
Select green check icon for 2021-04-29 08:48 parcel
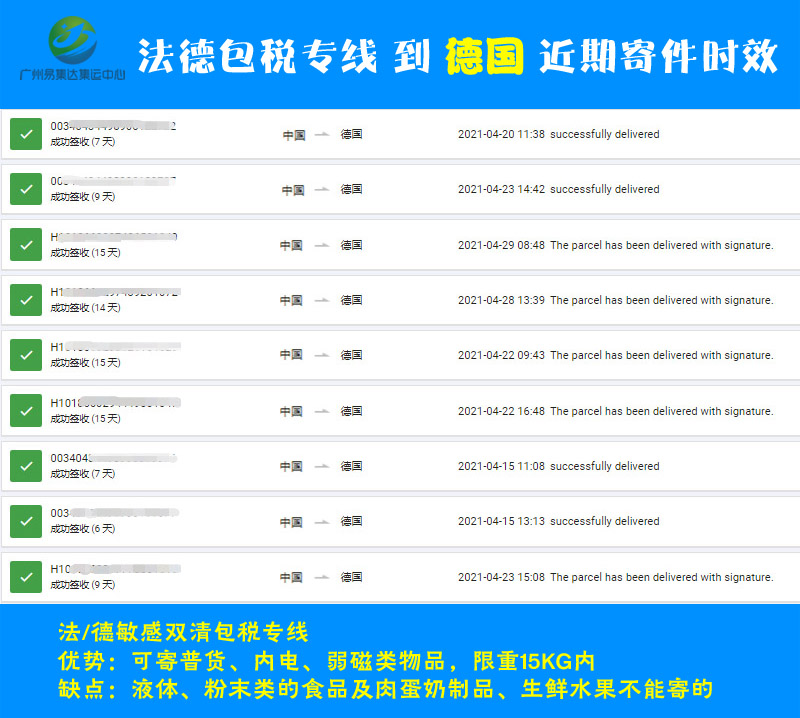26,245
